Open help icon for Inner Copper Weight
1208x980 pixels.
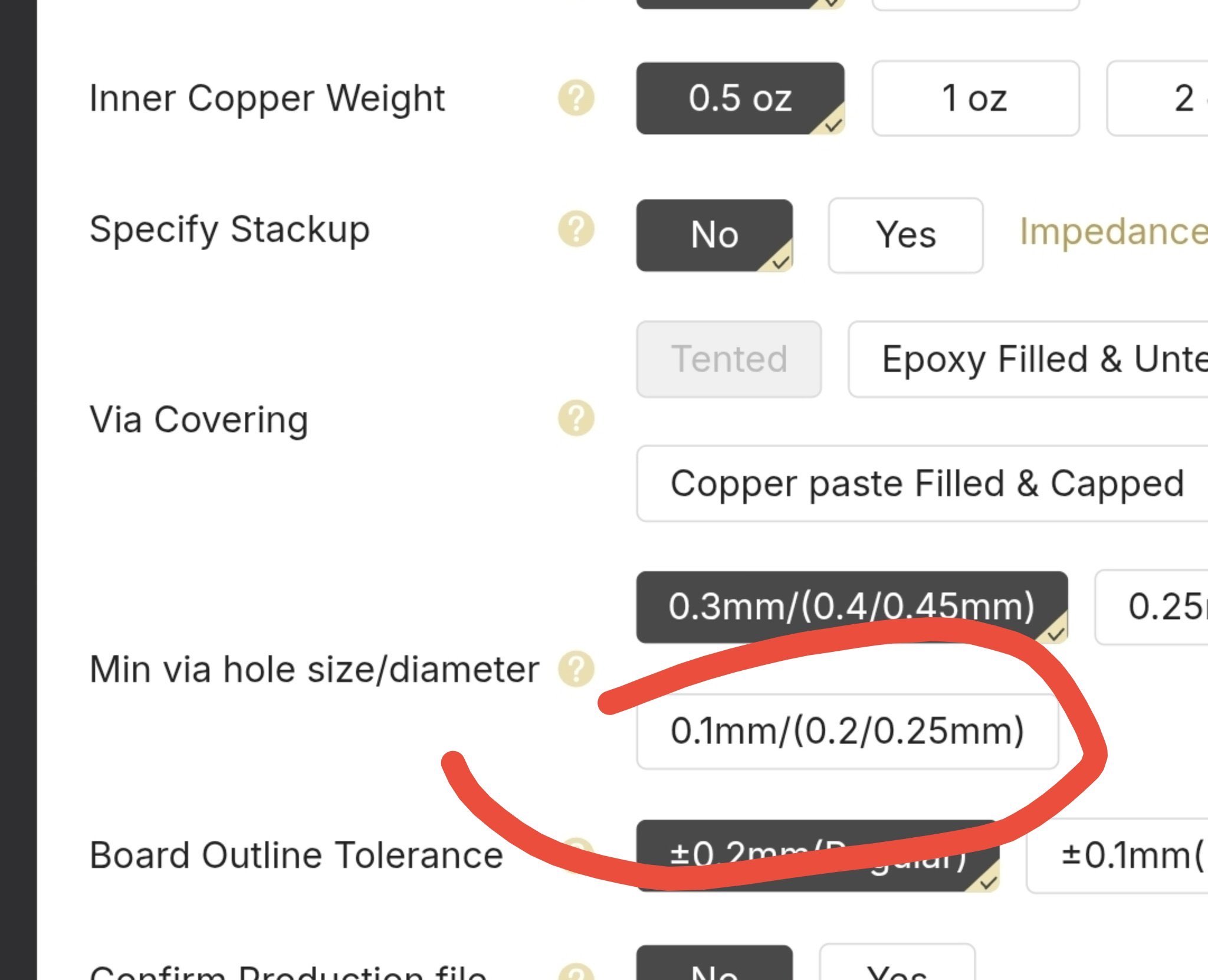(x=576, y=98)
